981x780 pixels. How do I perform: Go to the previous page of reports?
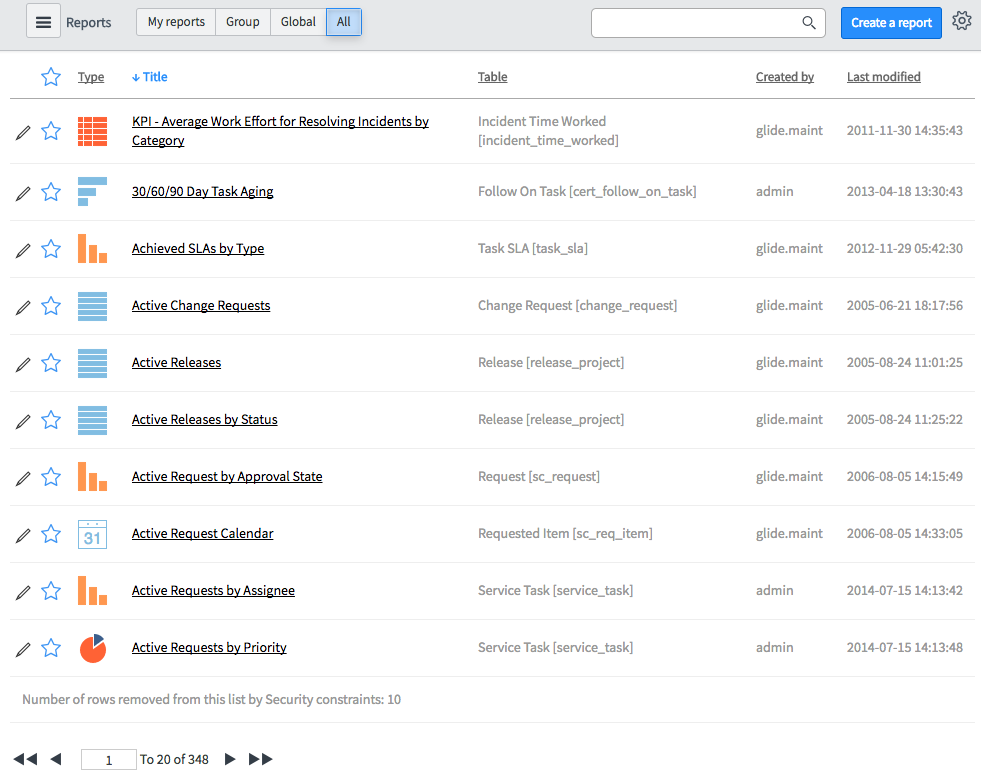[x=56, y=759]
